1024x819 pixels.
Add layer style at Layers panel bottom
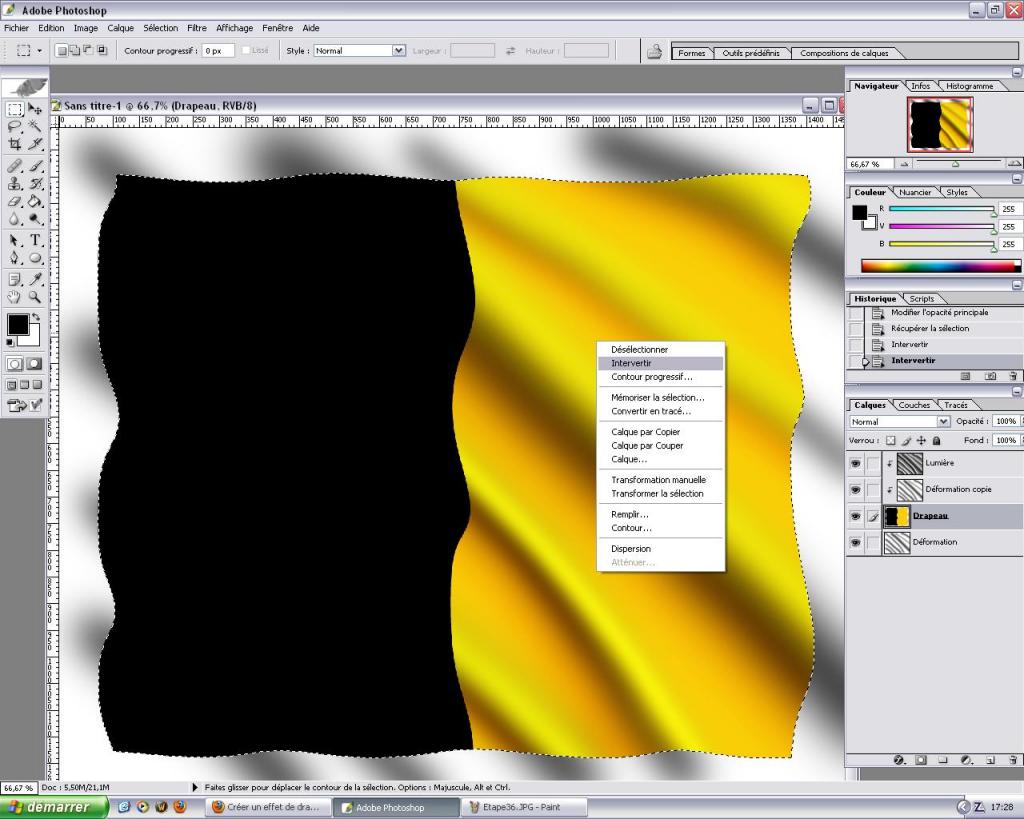899,760
